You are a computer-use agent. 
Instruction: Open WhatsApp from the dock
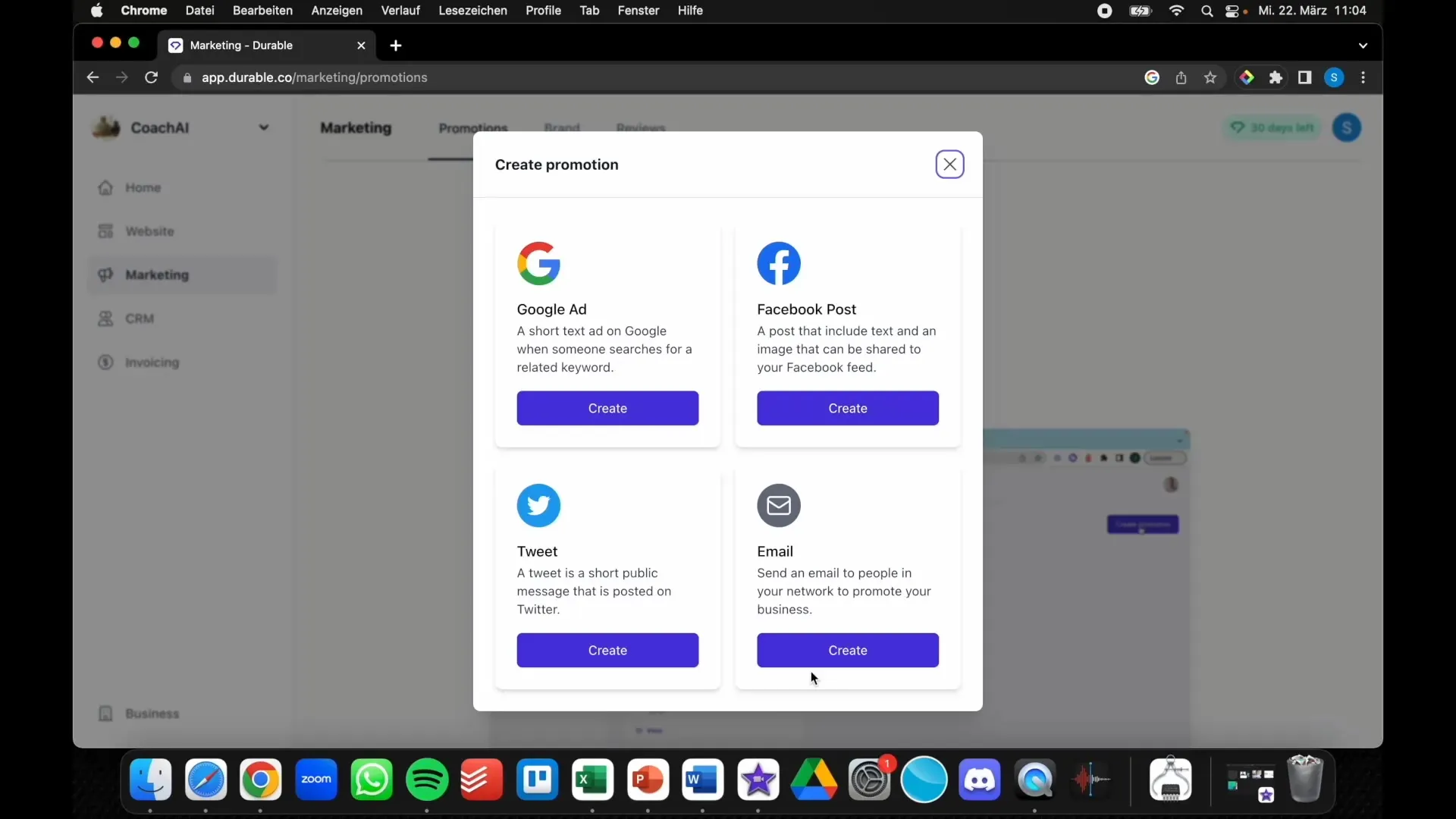(372, 780)
